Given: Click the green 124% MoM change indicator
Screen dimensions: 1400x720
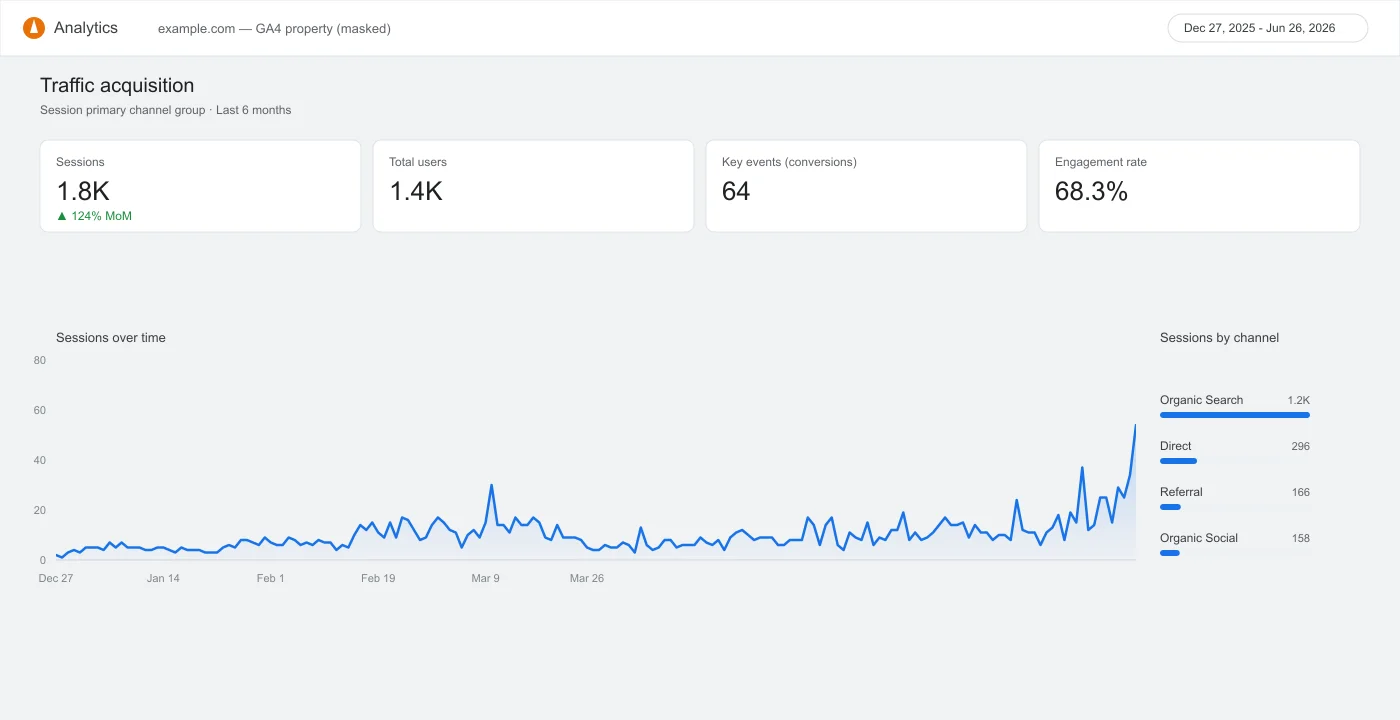Looking at the screenshot, I should (x=94, y=216).
